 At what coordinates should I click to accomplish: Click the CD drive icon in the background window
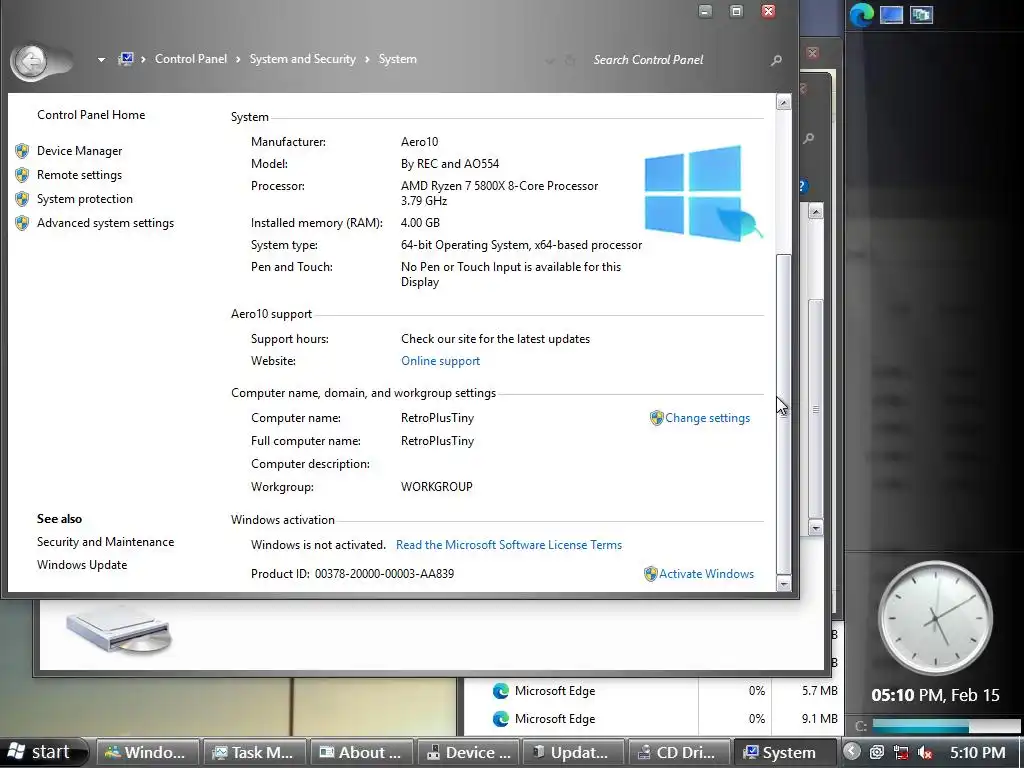118,628
